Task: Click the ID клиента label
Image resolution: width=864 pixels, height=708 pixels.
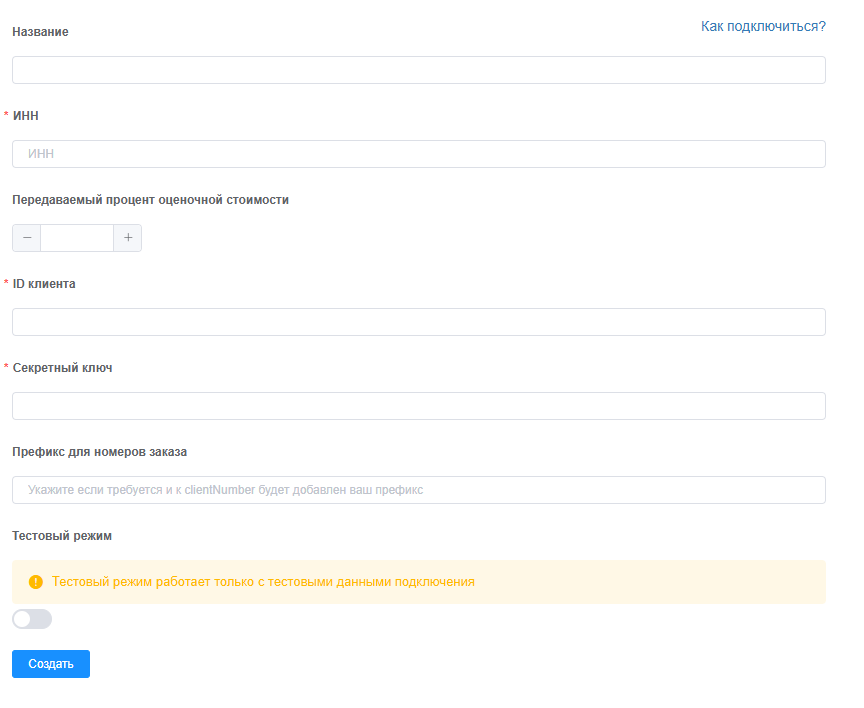Action: (44, 284)
